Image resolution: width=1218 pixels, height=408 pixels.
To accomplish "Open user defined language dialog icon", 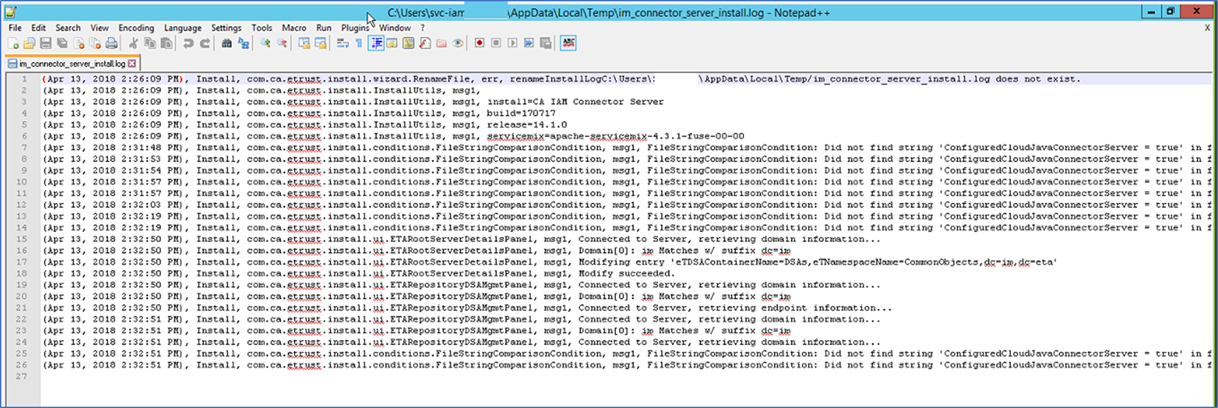I will (392, 43).
